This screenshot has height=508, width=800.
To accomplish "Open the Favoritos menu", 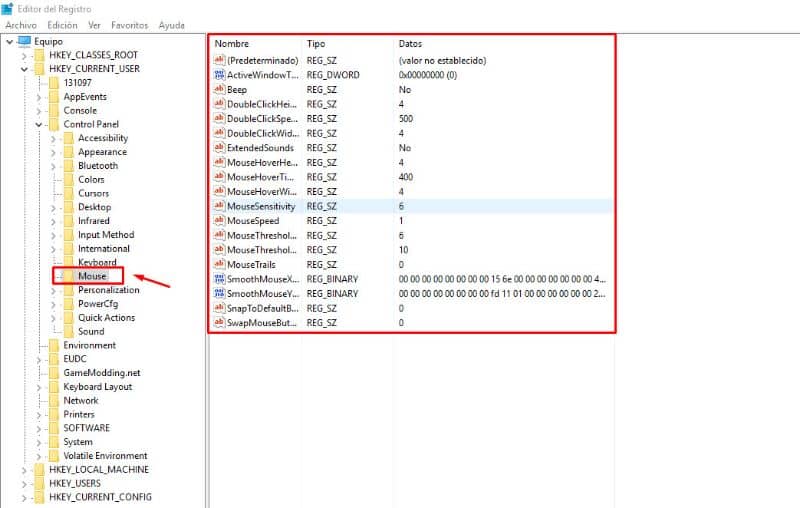I will click(132, 24).
